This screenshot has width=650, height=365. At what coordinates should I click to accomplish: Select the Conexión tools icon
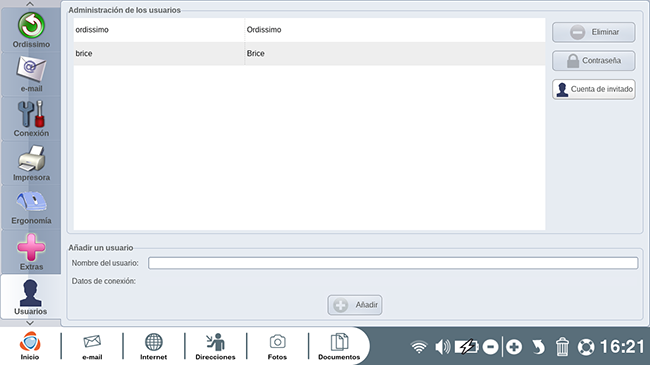coord(31,119)
